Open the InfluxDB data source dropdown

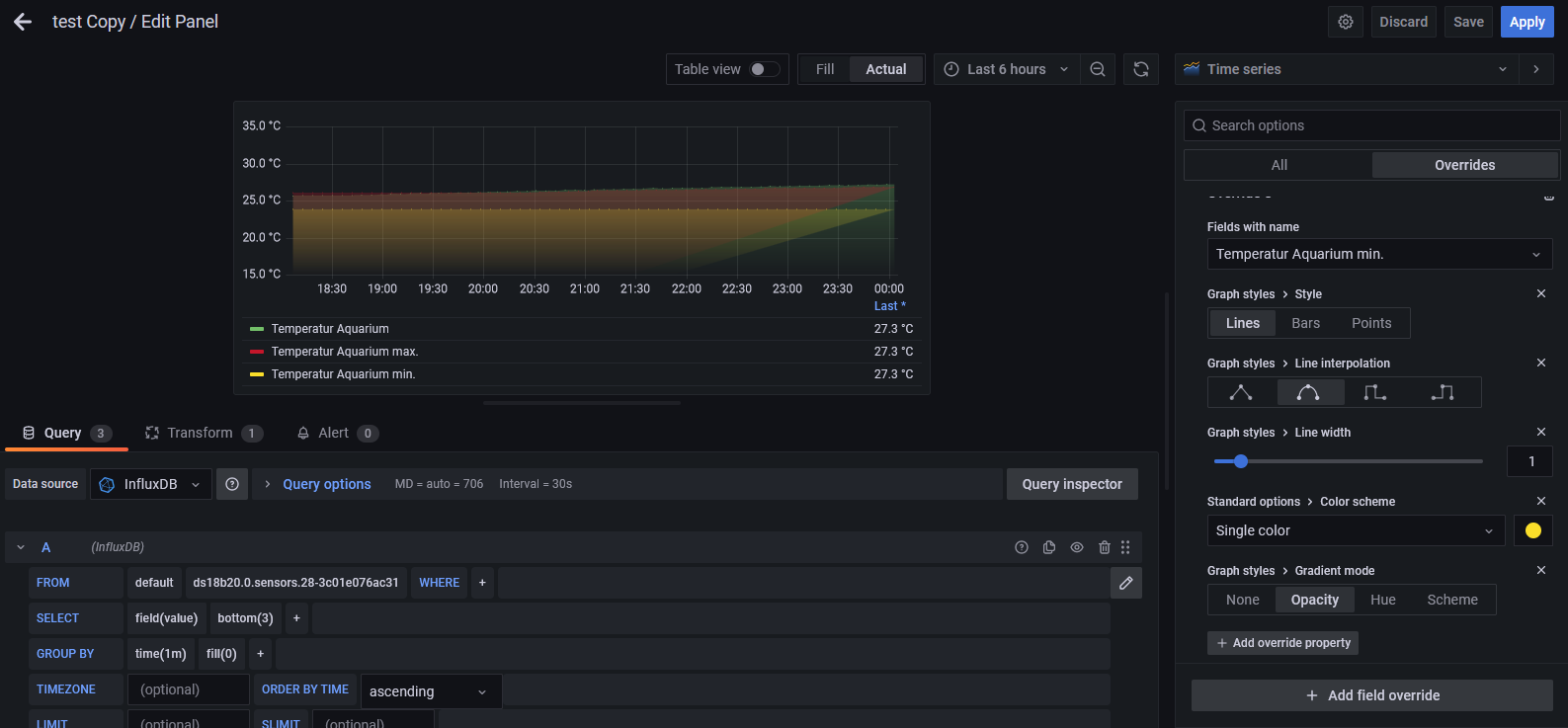click(151, 484)
